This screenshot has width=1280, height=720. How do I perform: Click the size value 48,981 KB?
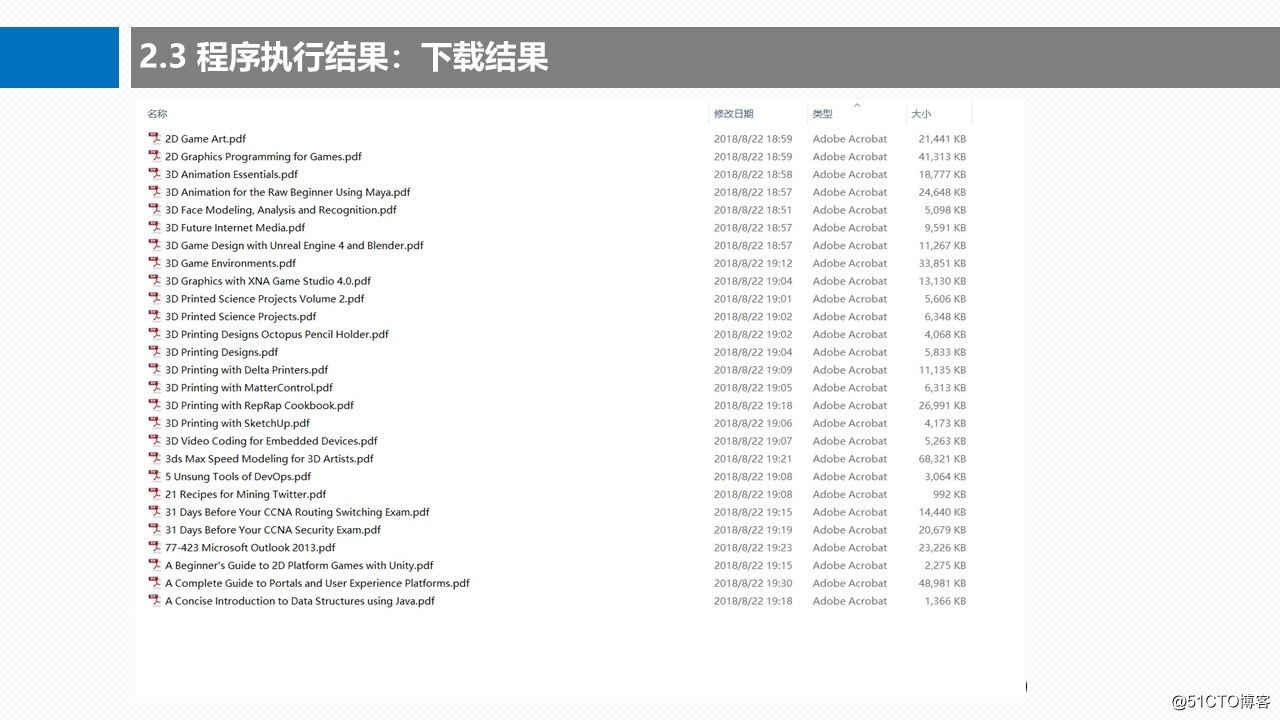[942, 583]
